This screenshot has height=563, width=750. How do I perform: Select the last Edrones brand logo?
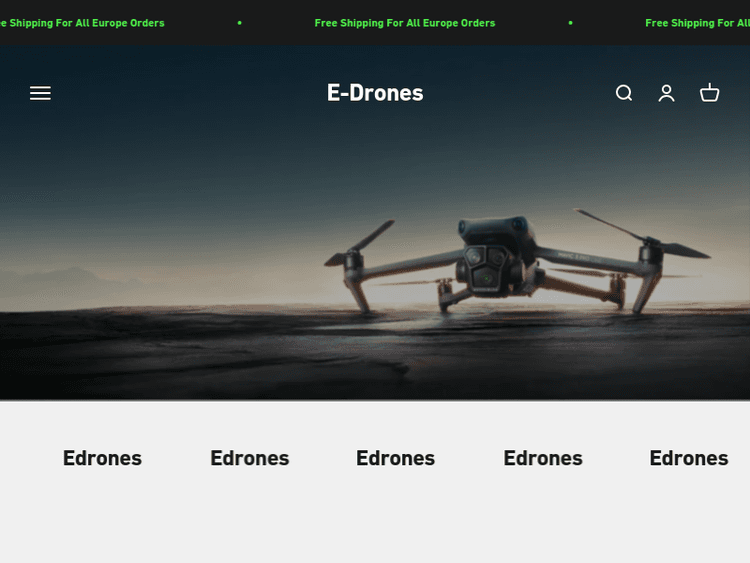coord(688,458)
